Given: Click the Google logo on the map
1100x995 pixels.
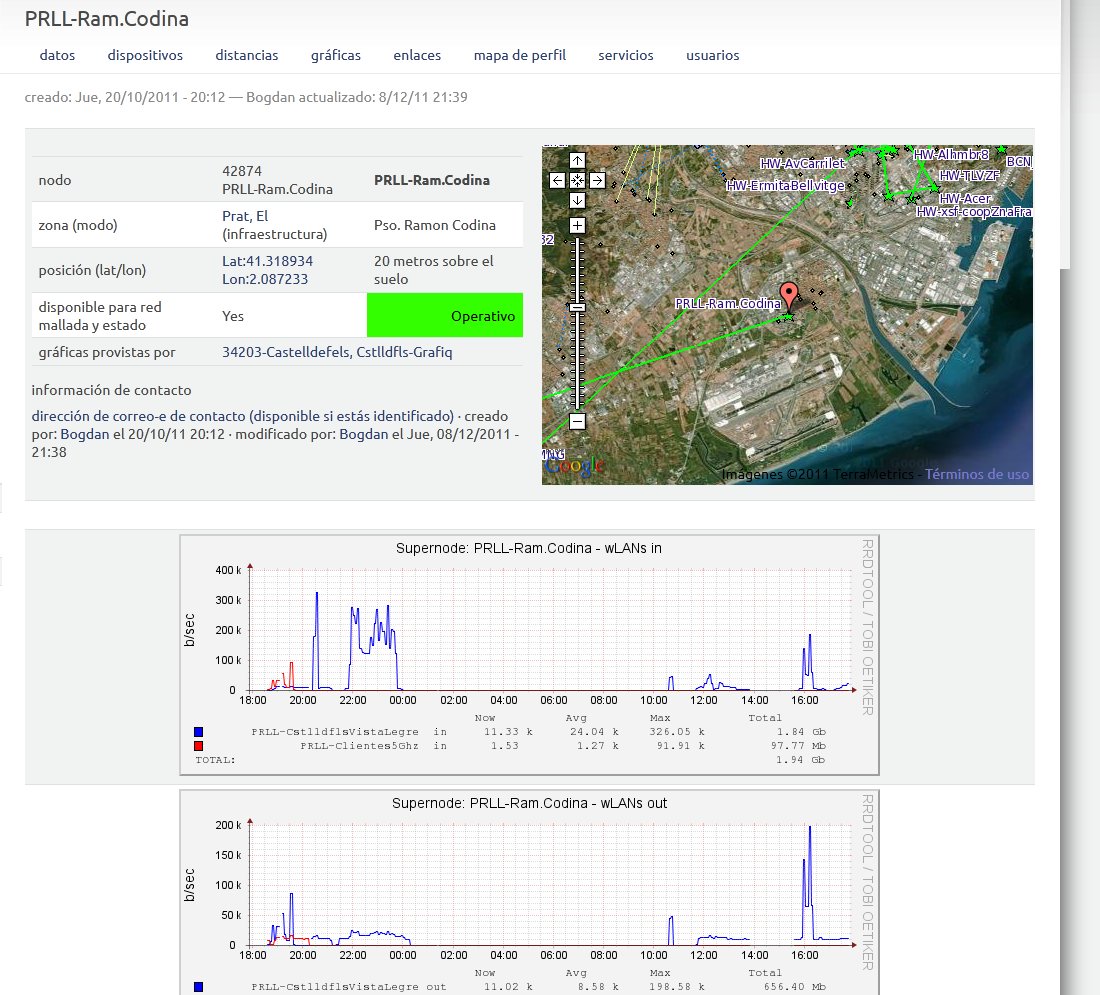Looking at the screenshot, I should pyautogui.click(x=574, y=466).
